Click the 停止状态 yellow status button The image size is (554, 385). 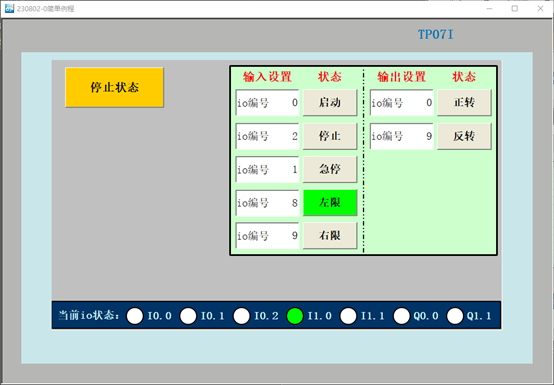tap(114, 87)
